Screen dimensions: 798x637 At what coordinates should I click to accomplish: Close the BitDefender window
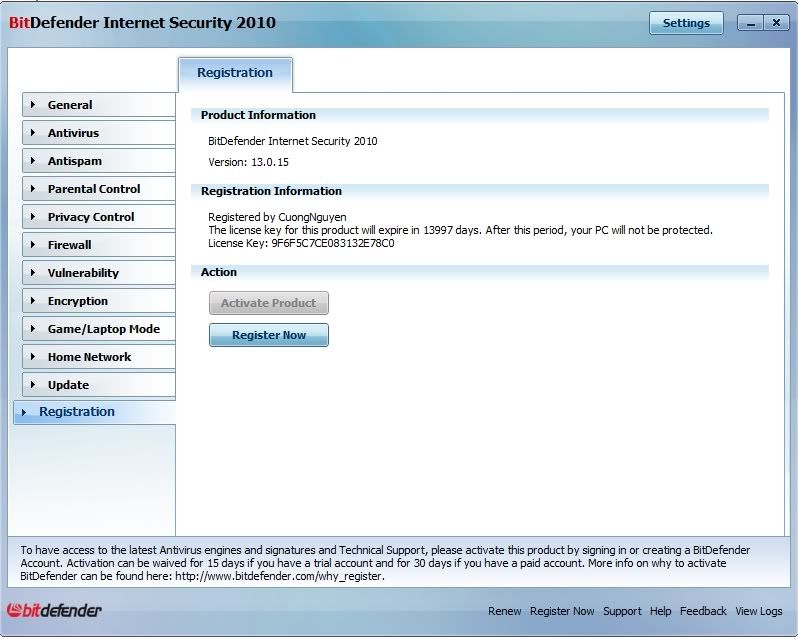(x=777, y=23)
